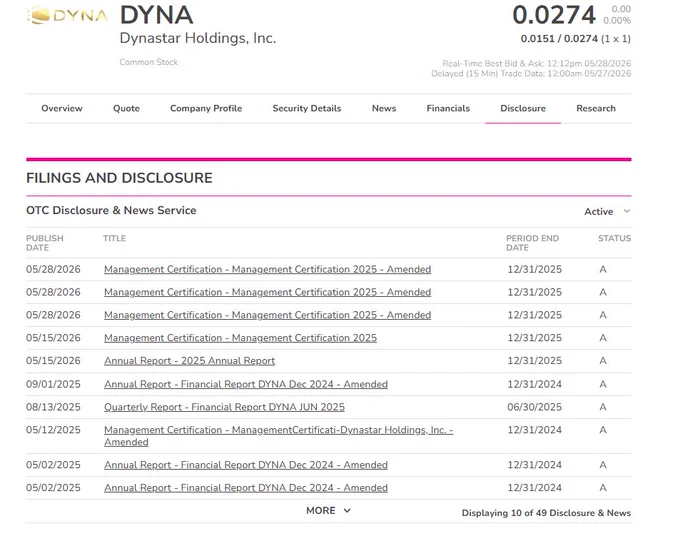Open Management Certification 2025 non-amended filing
Image resolution: width=680 pixels, height=556 pixels.
(x=240, y=338)
